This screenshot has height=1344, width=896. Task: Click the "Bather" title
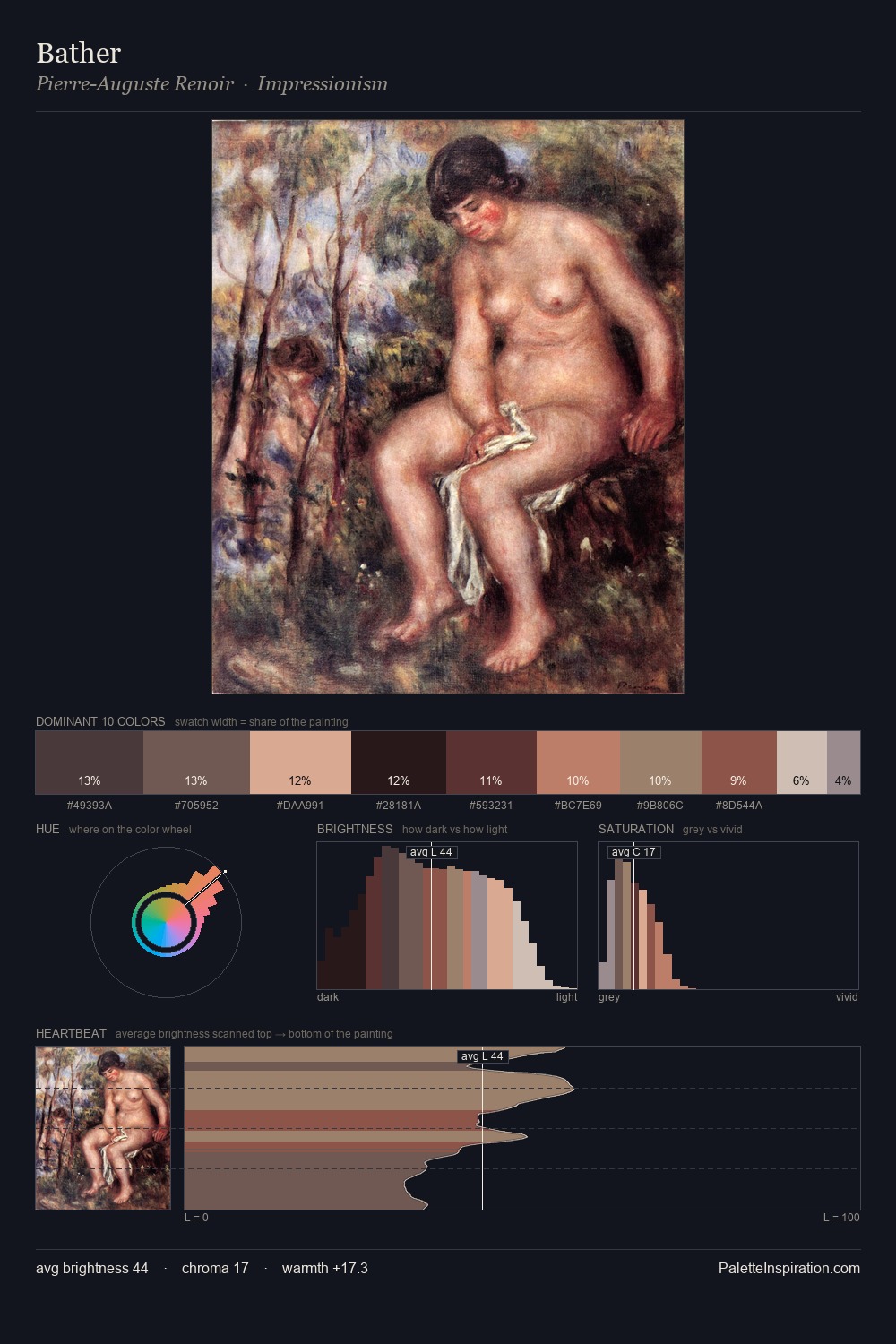tap(79, 53)
